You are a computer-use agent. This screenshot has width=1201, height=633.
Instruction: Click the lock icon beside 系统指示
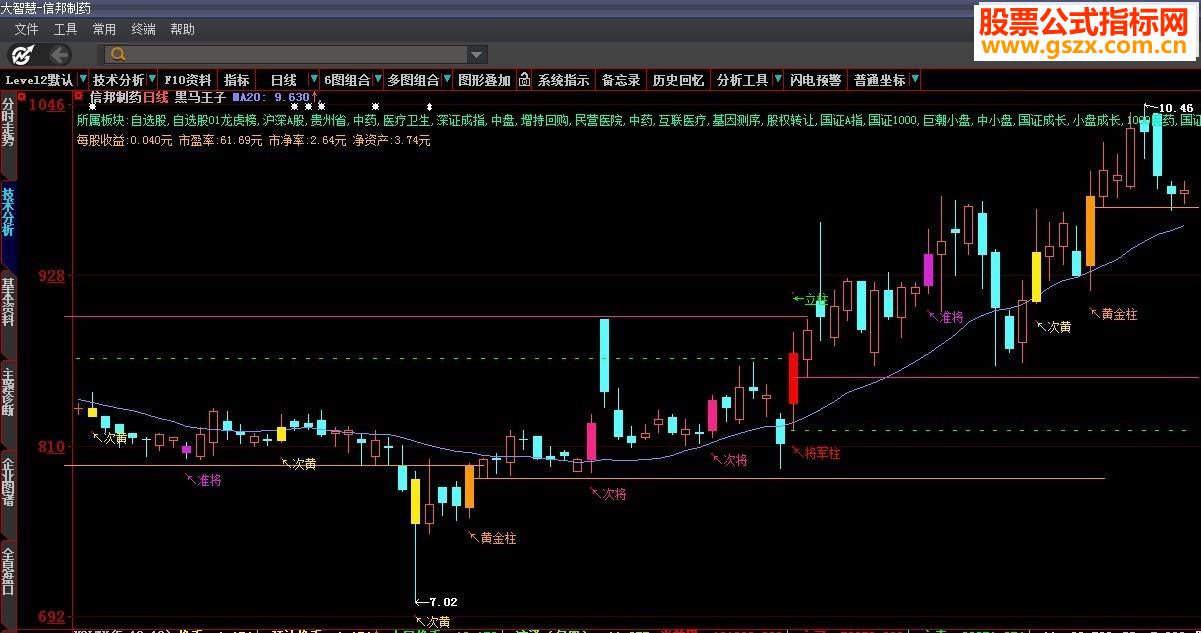point(524,80)
